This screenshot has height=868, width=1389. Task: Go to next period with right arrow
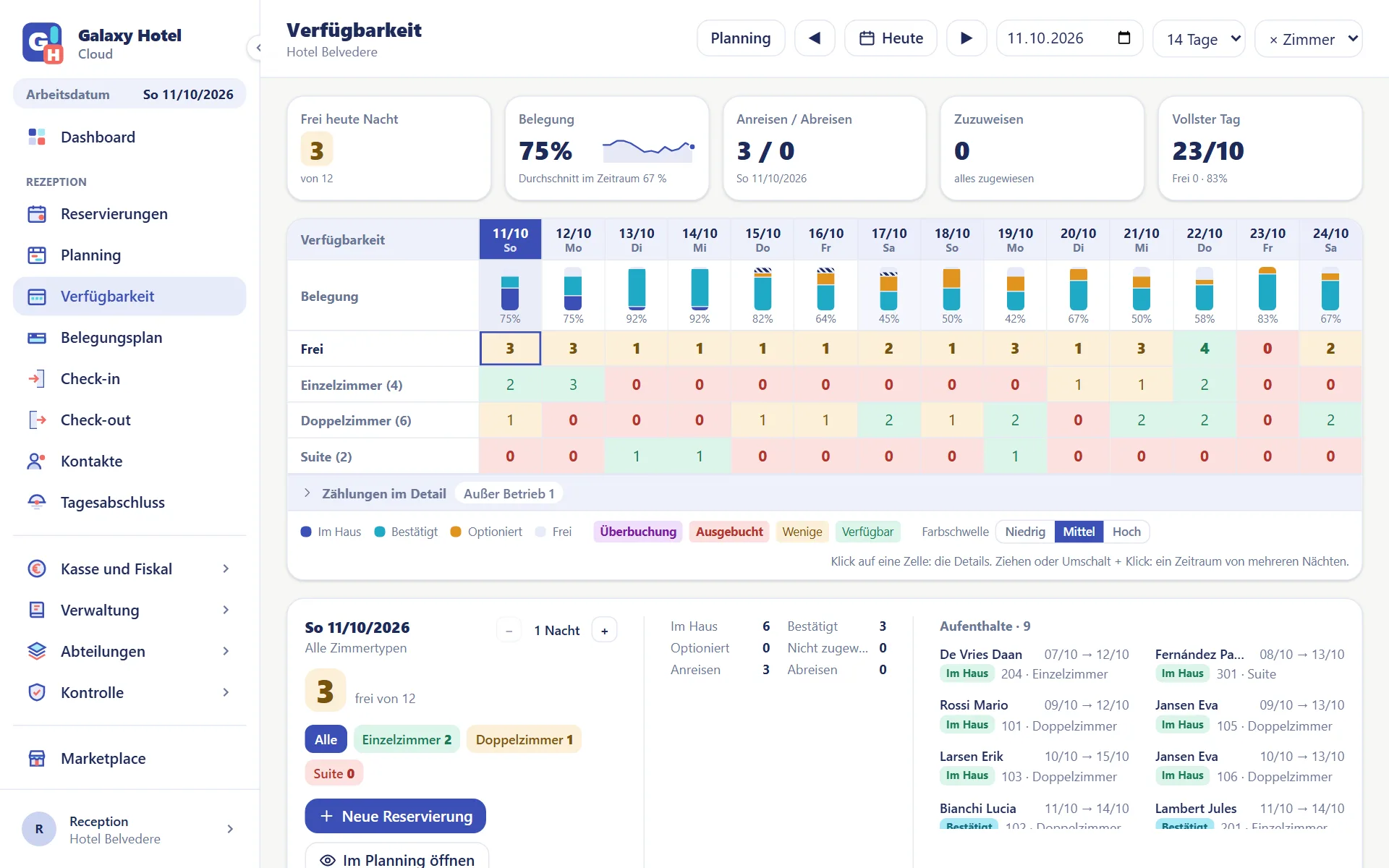967,38
